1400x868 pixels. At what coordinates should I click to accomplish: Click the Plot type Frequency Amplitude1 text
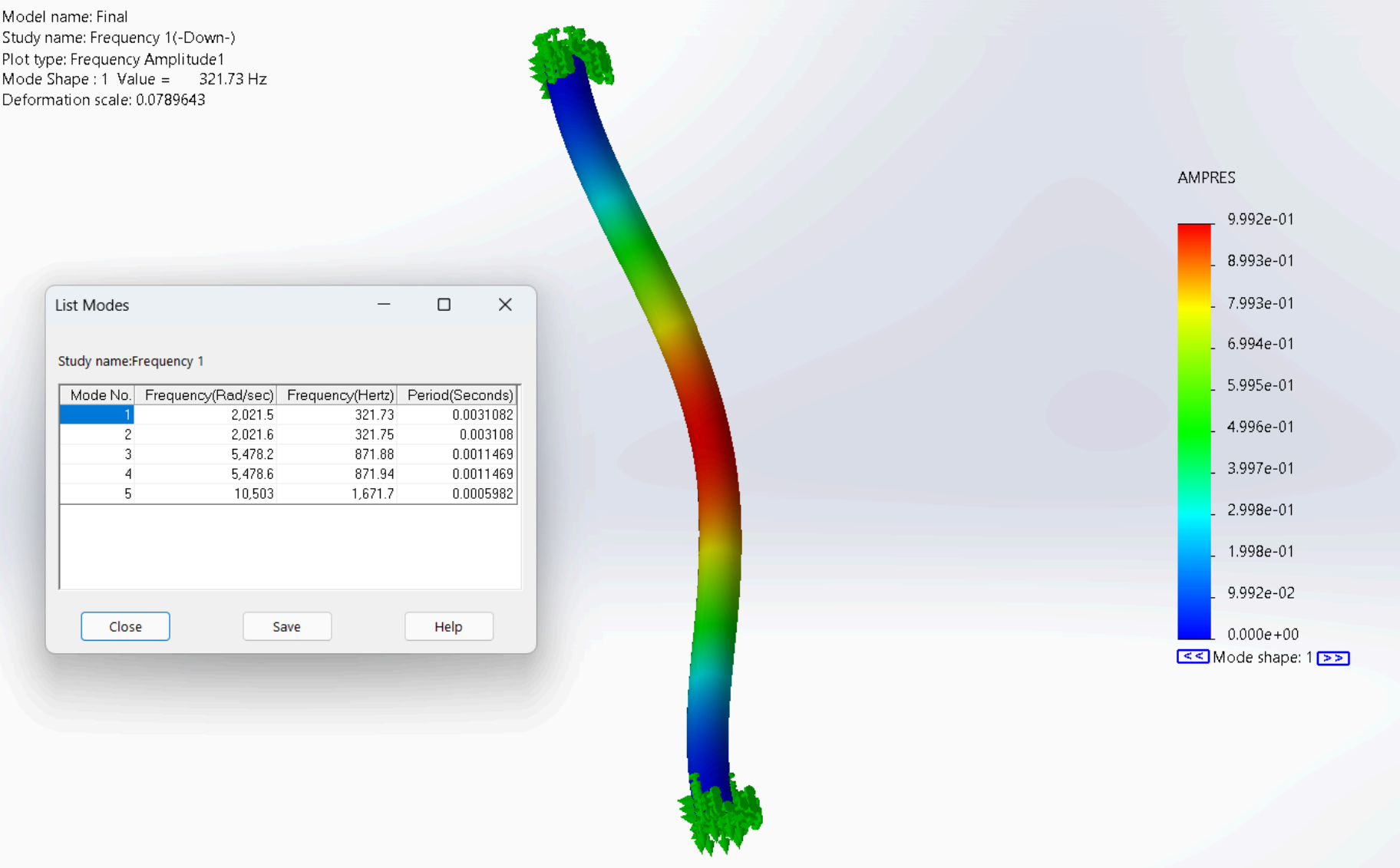[113, 59]
